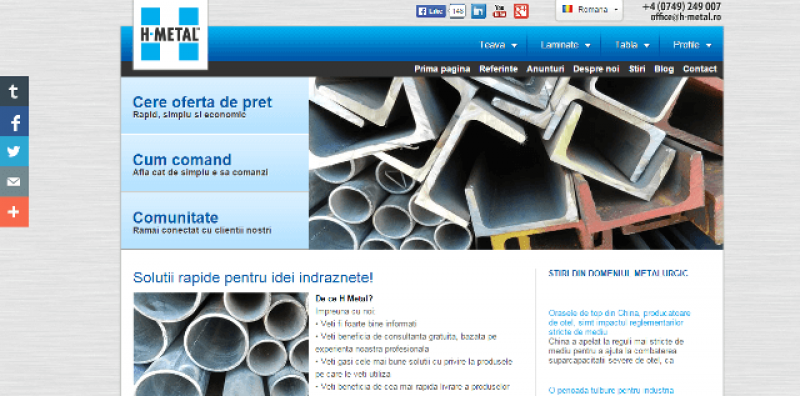Open the Tabla dropdown menu

(x=632, y=45)
